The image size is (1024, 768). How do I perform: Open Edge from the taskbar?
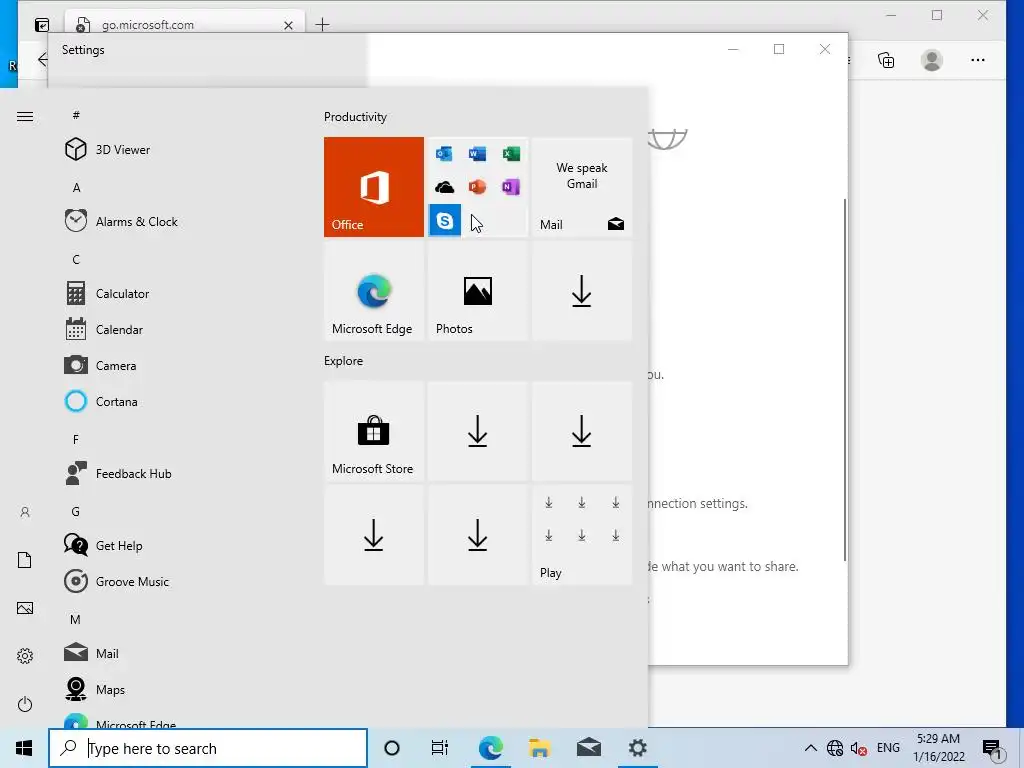click(490, 748)
